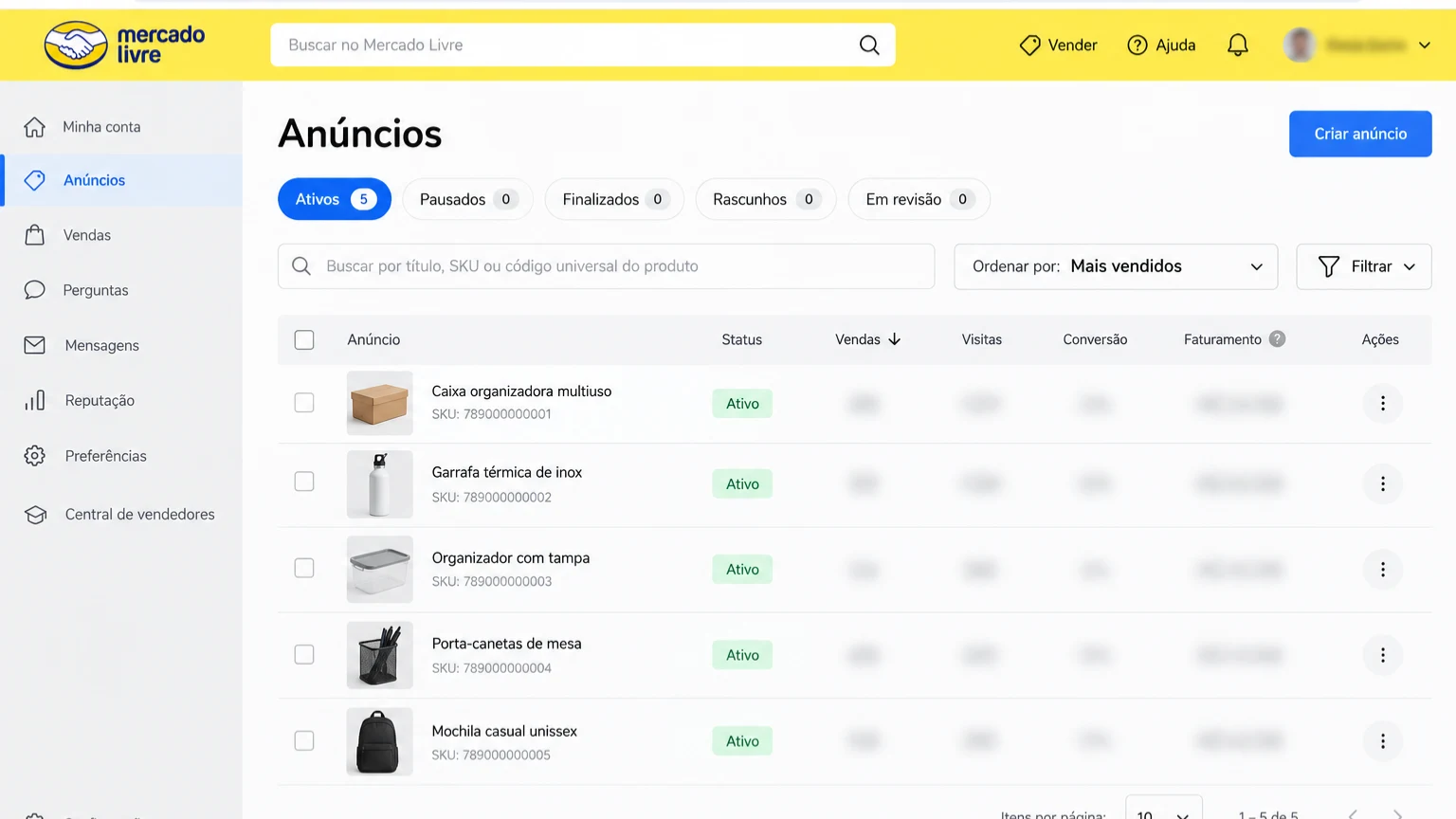Switch to the Em revisão tab
Image resolution: width=1456 pixels, height=819 pixels.
coord(919,199)
